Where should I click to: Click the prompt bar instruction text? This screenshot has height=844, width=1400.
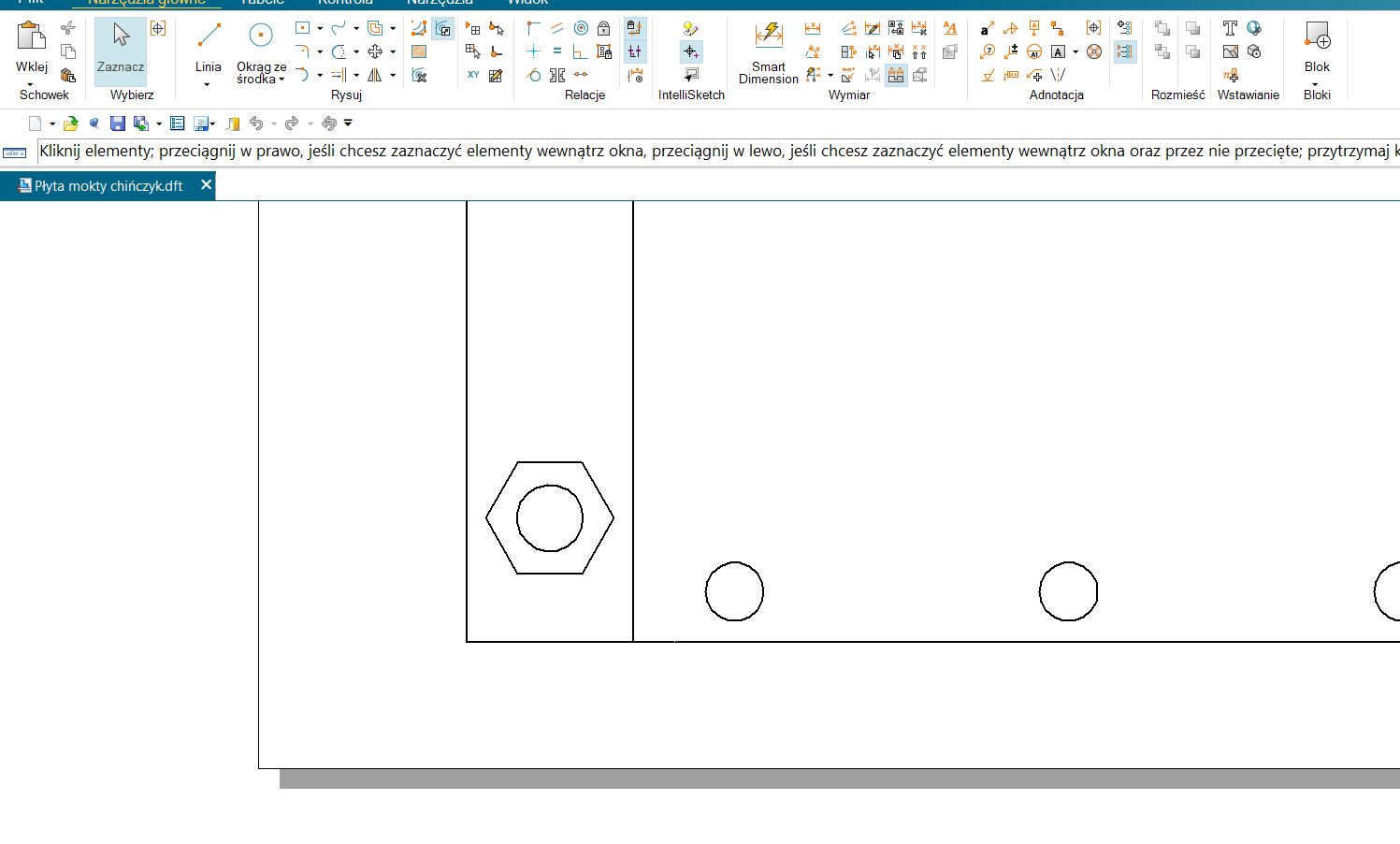tap(718, 151)
